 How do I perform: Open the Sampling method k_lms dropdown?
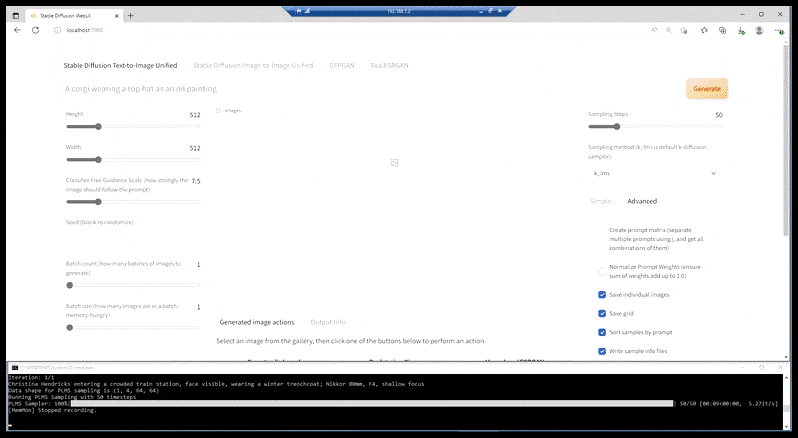coord(654,173)
